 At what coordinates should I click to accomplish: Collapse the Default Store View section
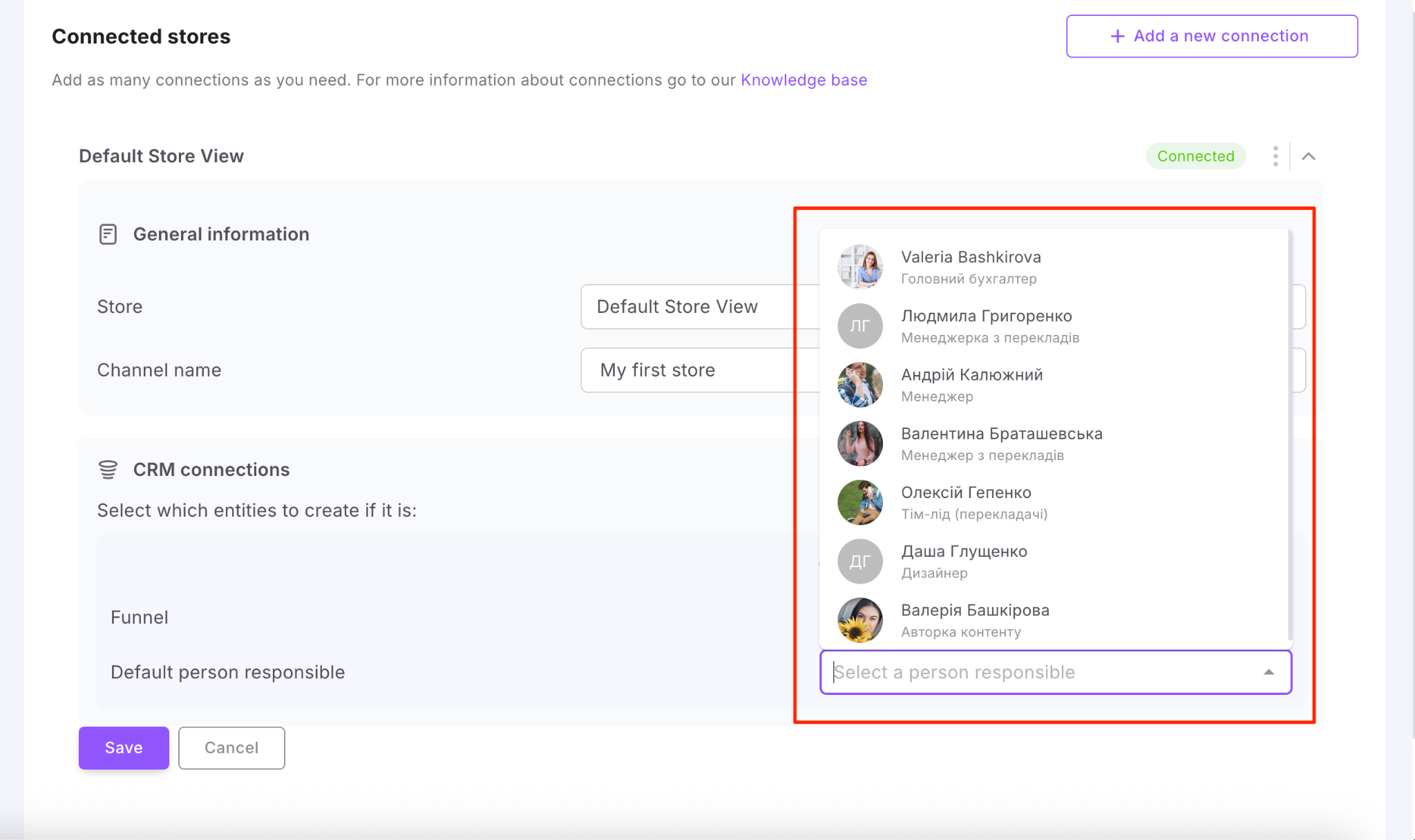click(1309, 156)
